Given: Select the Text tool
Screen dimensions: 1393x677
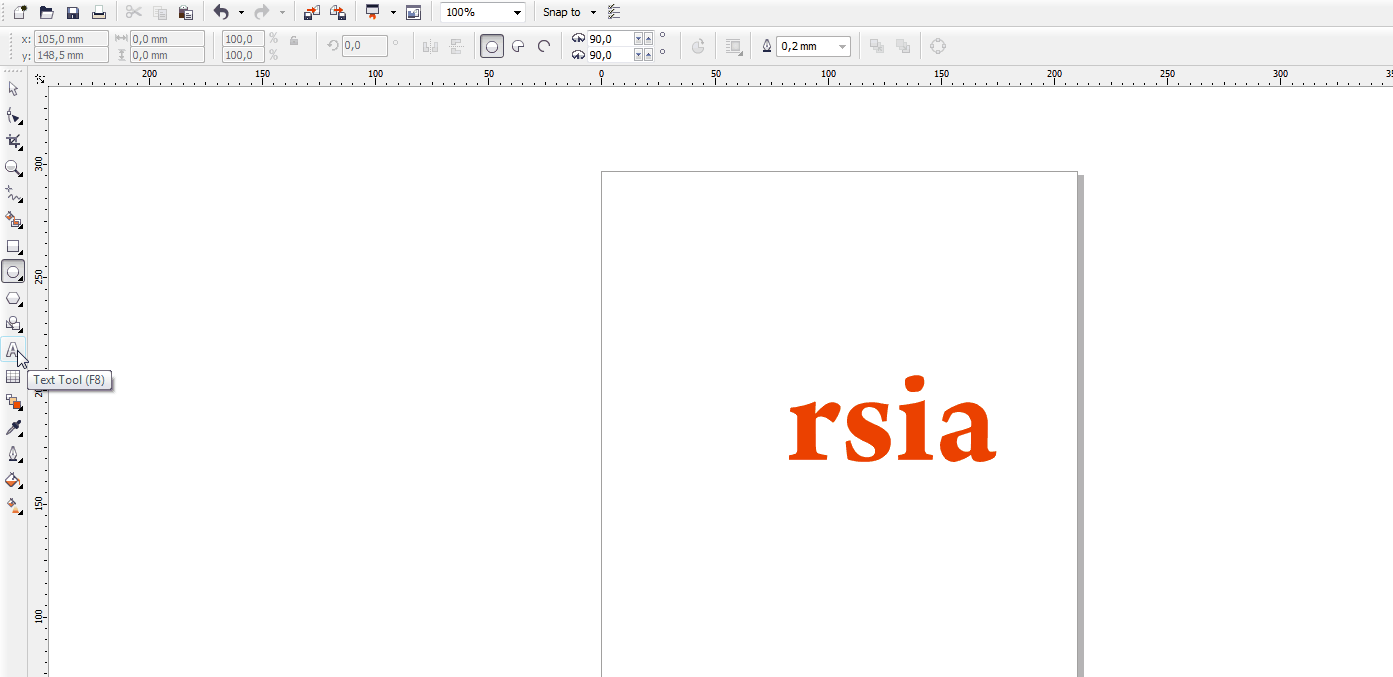Looking at the screenshot, I should (x=13, y=350).
